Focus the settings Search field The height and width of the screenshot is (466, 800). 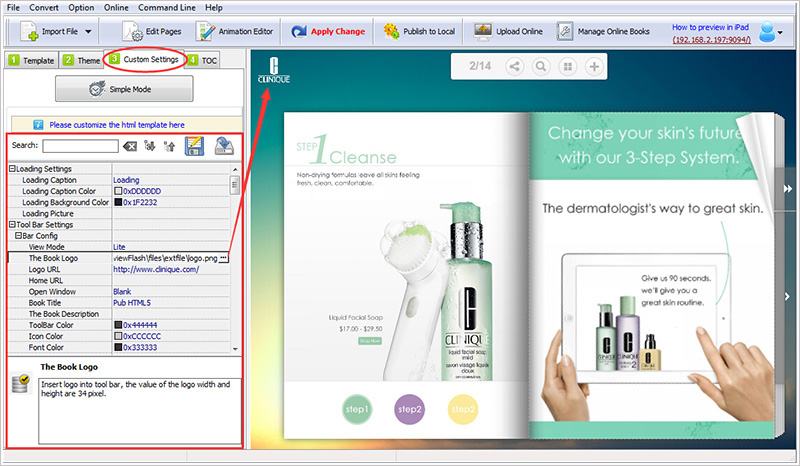80,146
